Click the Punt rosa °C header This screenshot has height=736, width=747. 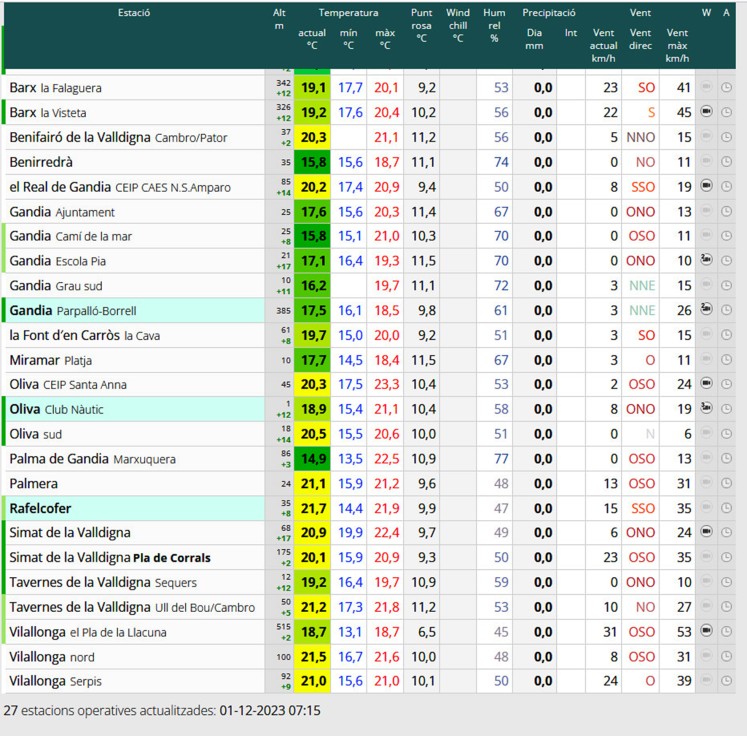[x=421, y=25]
